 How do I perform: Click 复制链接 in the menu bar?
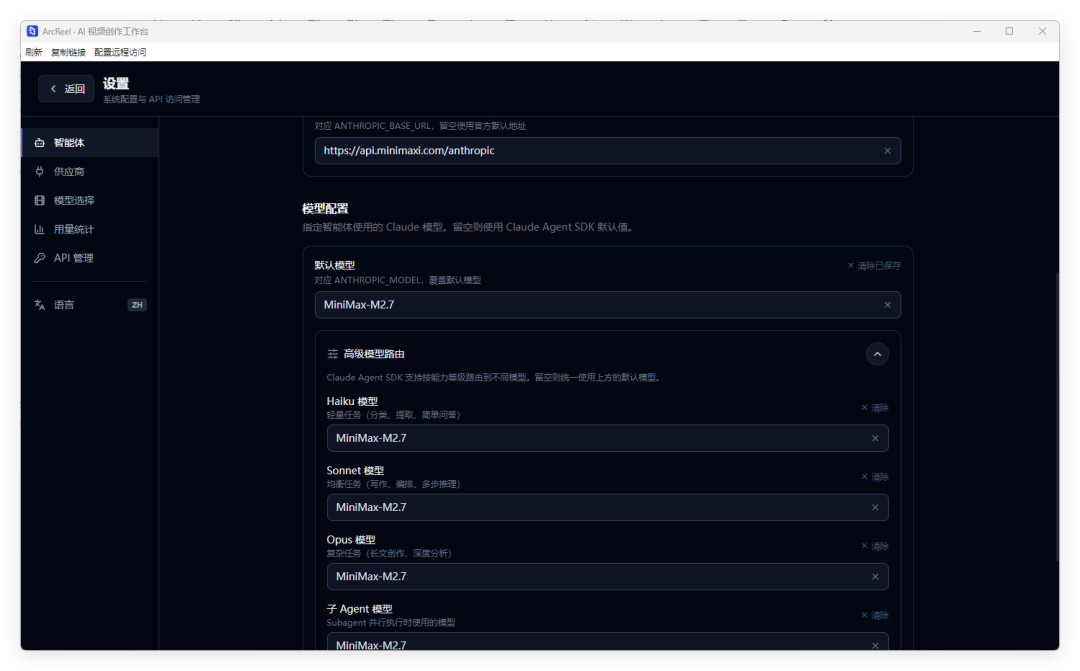point(68,52)
